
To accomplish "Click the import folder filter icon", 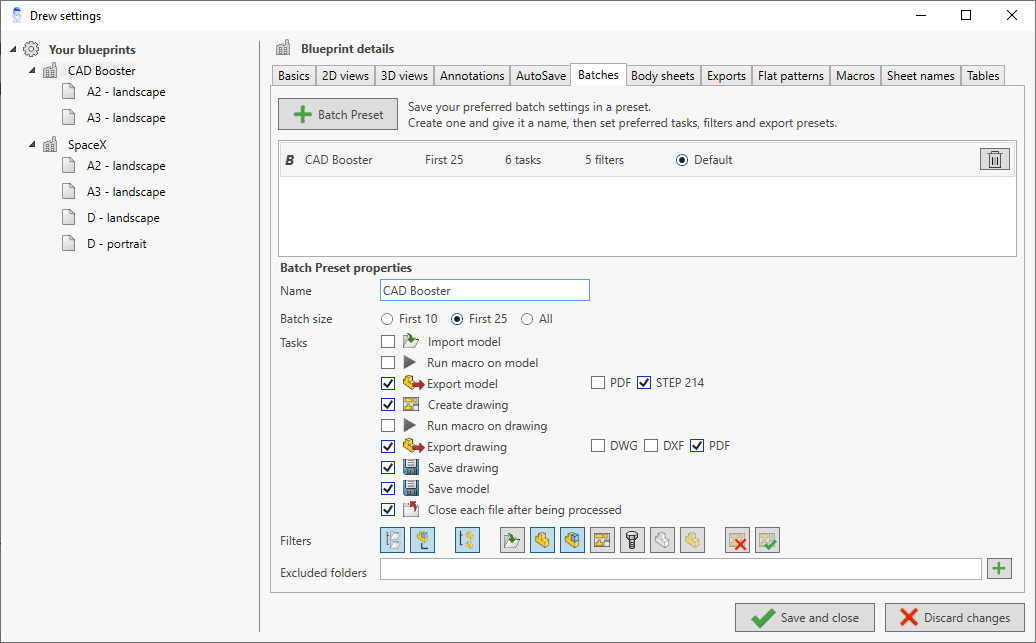I will [x=512, y=541].
